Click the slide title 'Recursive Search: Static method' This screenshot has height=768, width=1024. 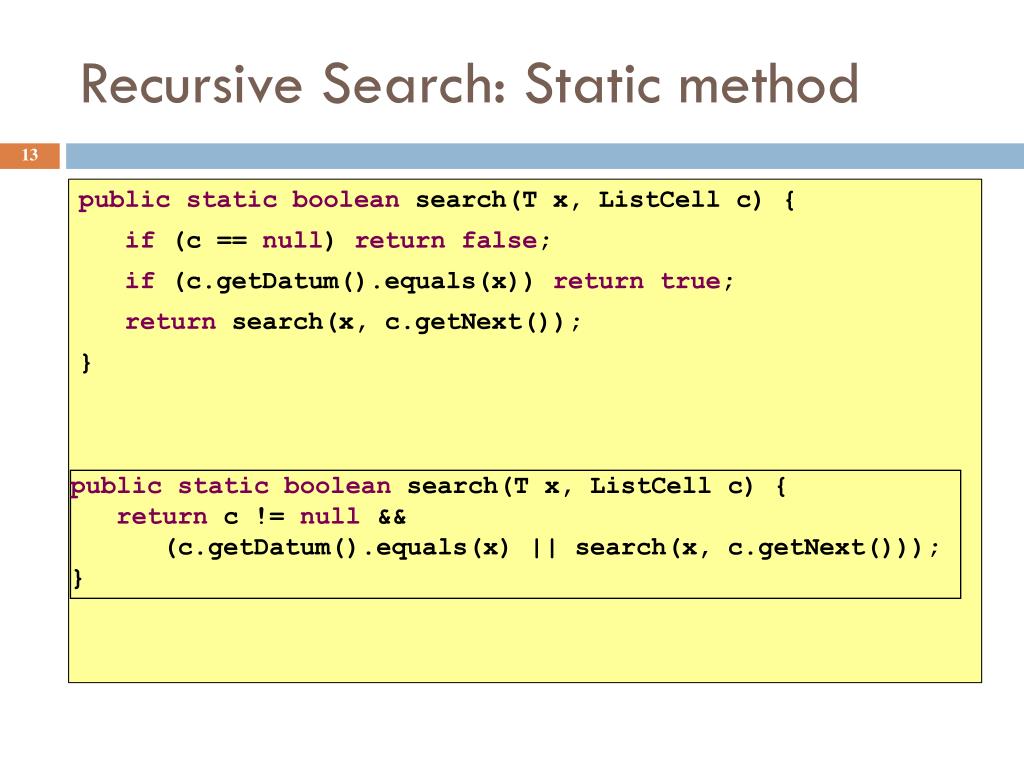coord(469,84)
